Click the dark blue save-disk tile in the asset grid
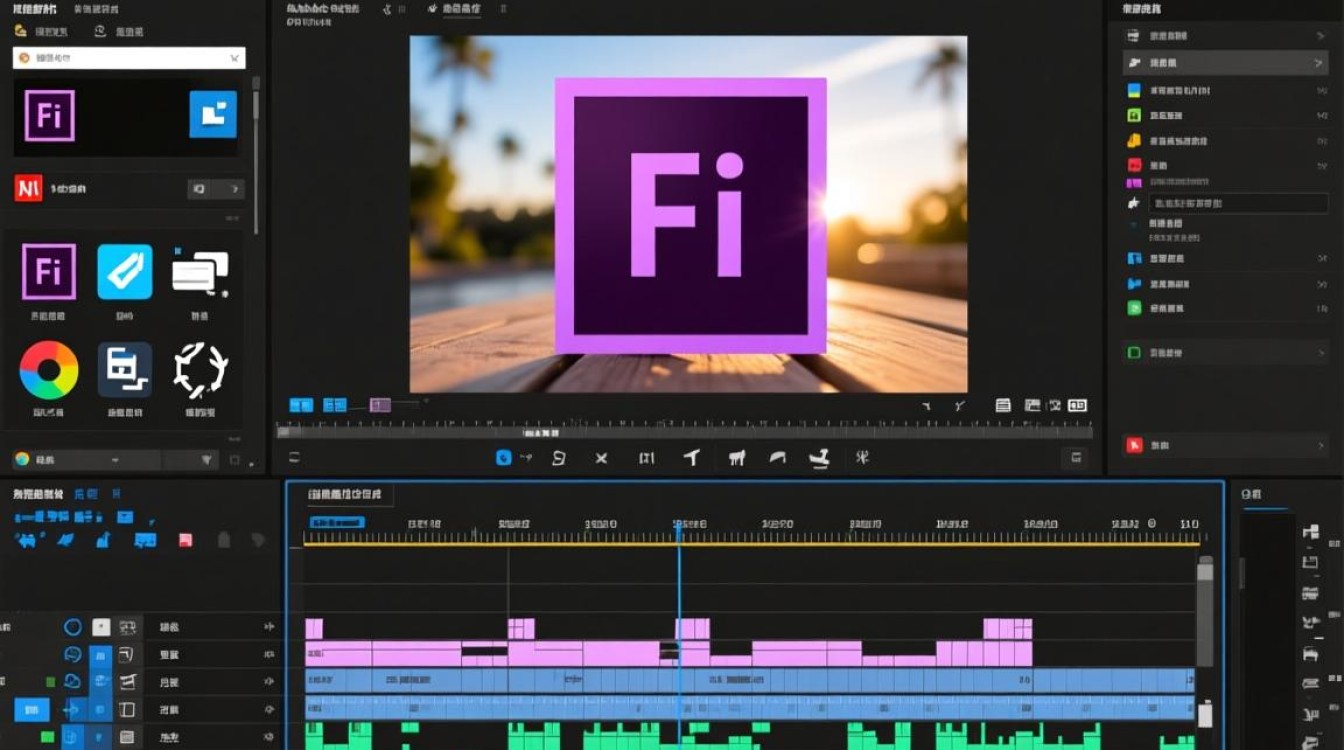Viewport: 1344px width, 750px height. click(x=125, y=370)
